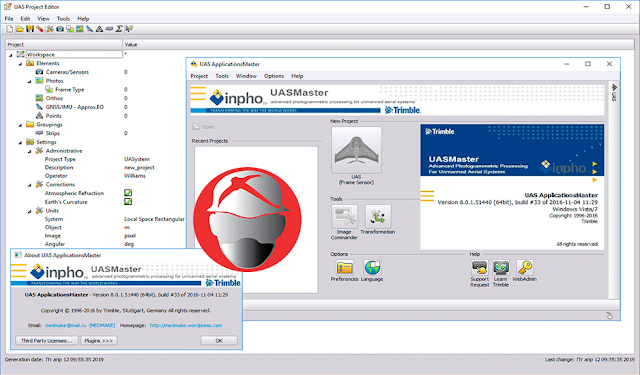Open Tools menu in ApplicationsMaster

pyautogui.click(x=222, y=76)
